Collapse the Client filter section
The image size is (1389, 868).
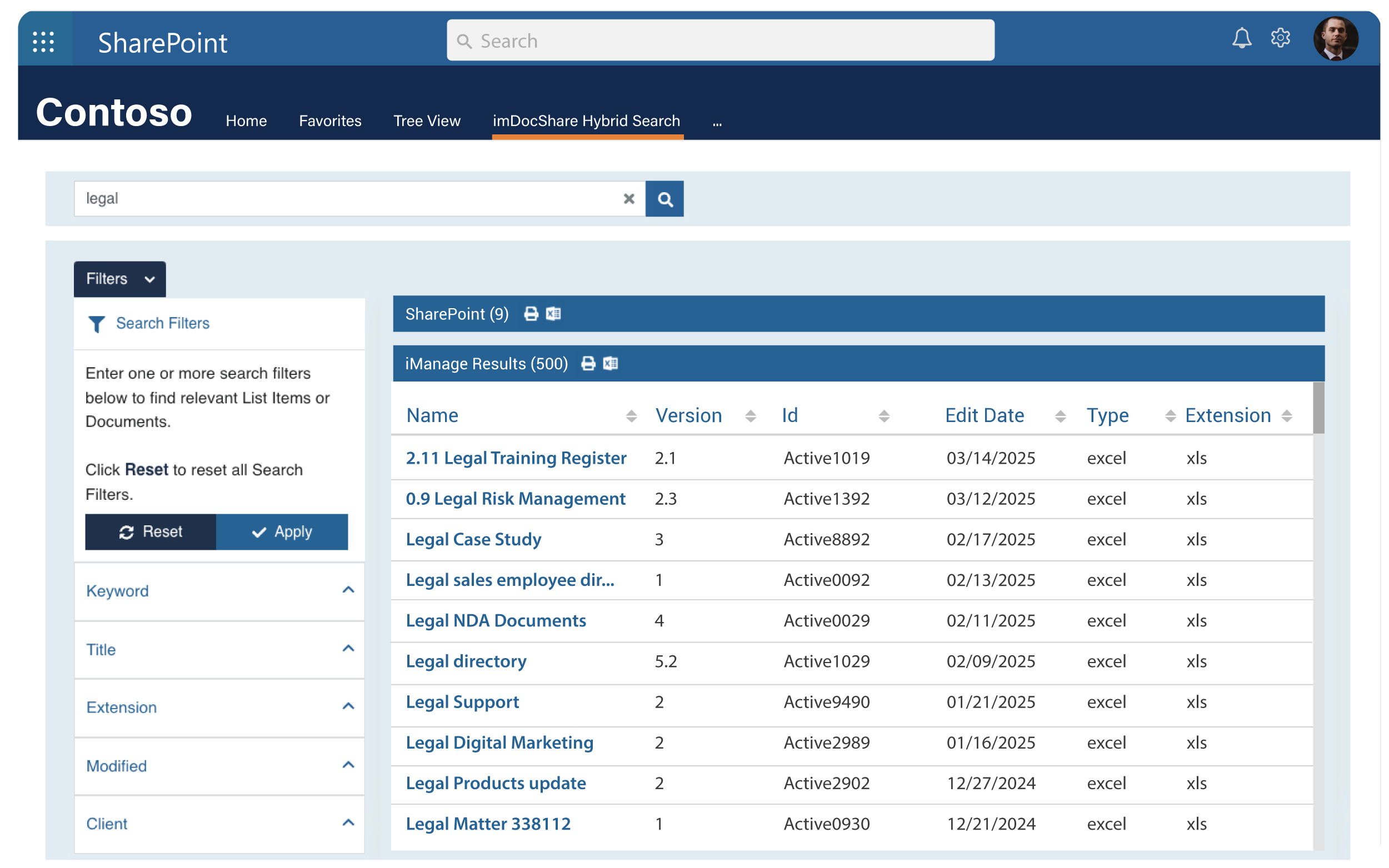pos(348,823)
